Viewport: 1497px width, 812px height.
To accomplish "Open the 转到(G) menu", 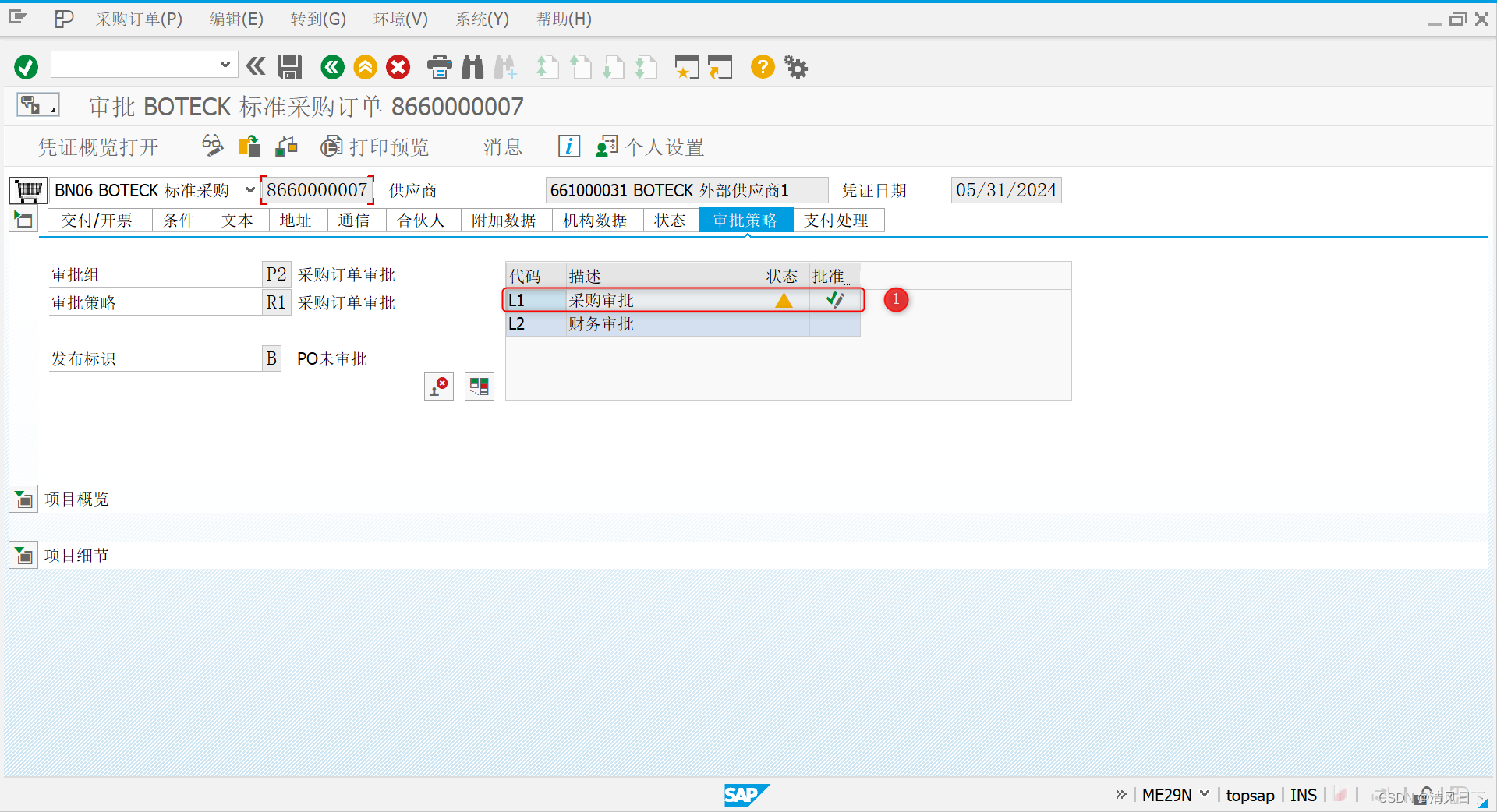I will (x=318, y=19).
